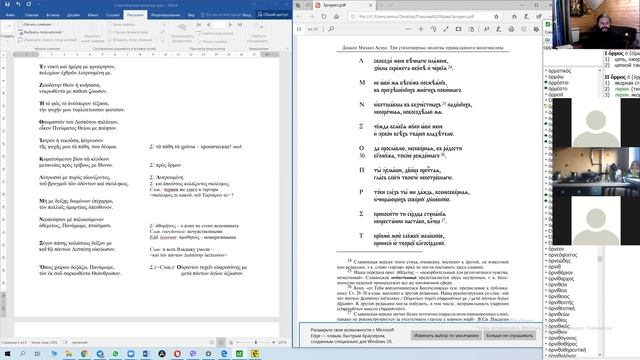Save the Word document from the quick access toolbar
The image size is (640, 360).
point(7,4)
